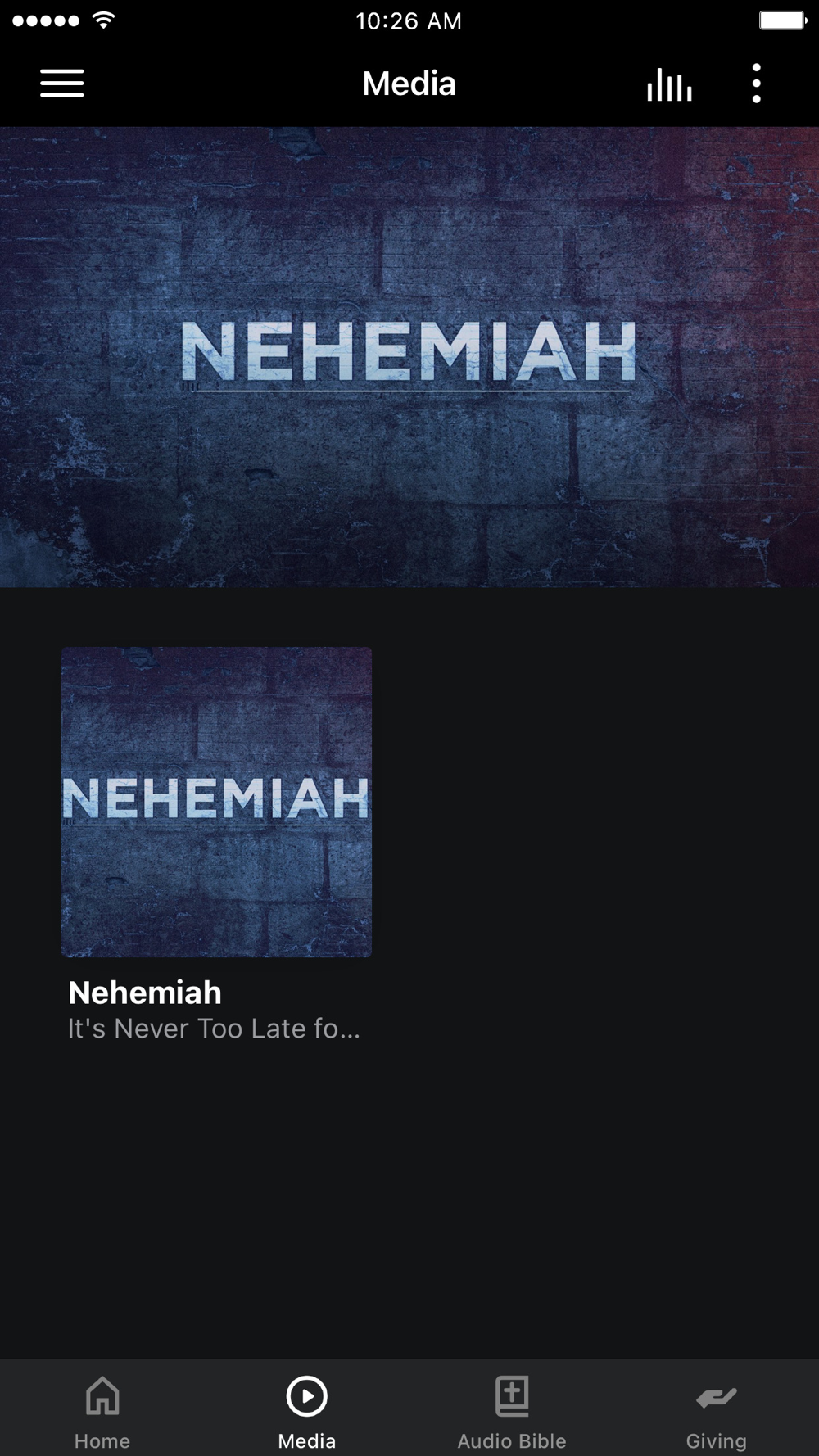Switch to the Media tab label
Viewport: 819px width, 1456px height.
307,1440
